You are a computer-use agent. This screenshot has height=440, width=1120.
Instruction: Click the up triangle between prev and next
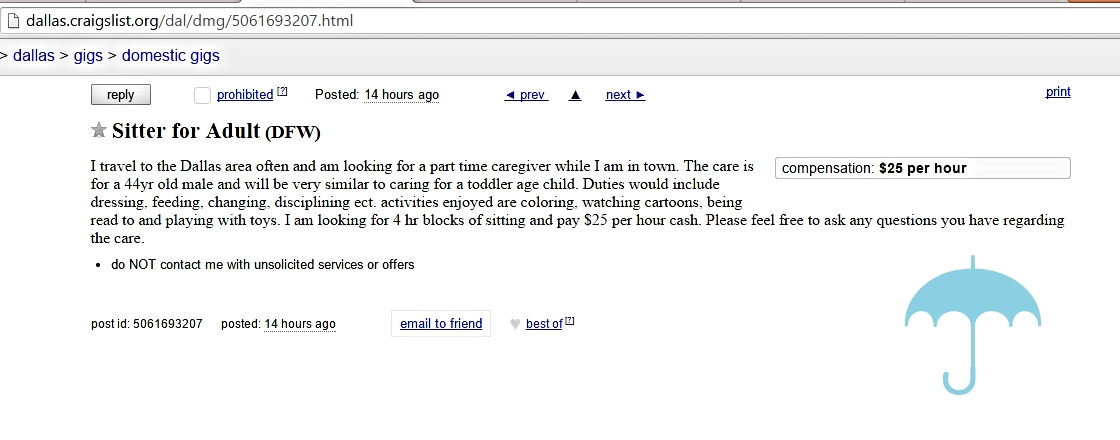point(575,95)
